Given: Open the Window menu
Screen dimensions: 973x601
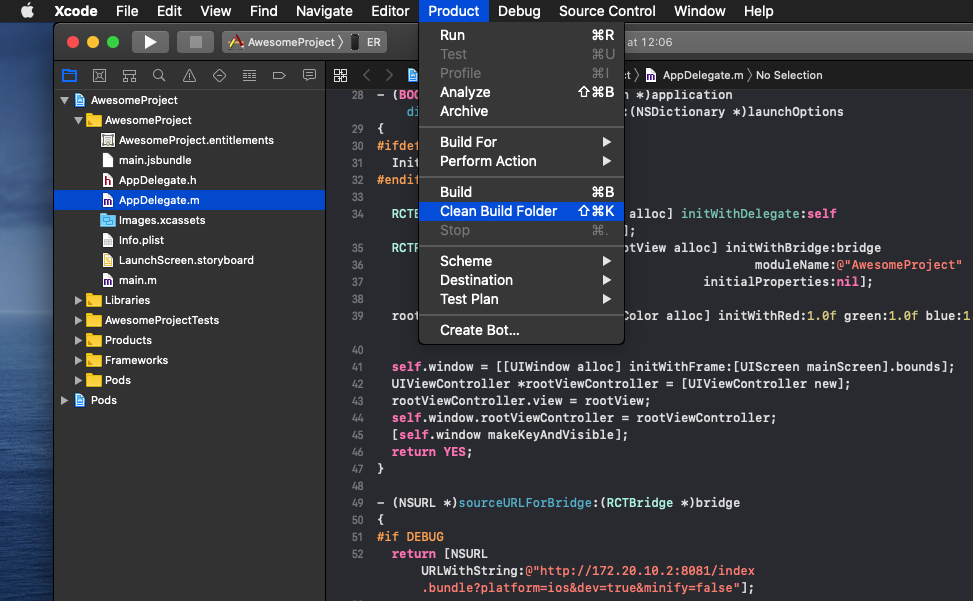Looking at the screenshot, I should coord(699,11).
